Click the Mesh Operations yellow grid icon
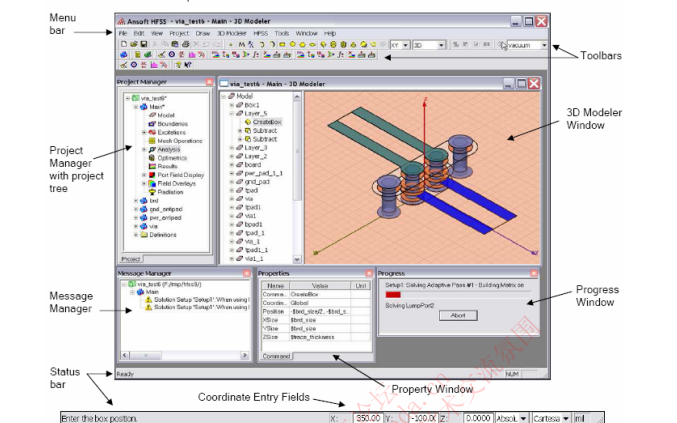 (152, 141)
